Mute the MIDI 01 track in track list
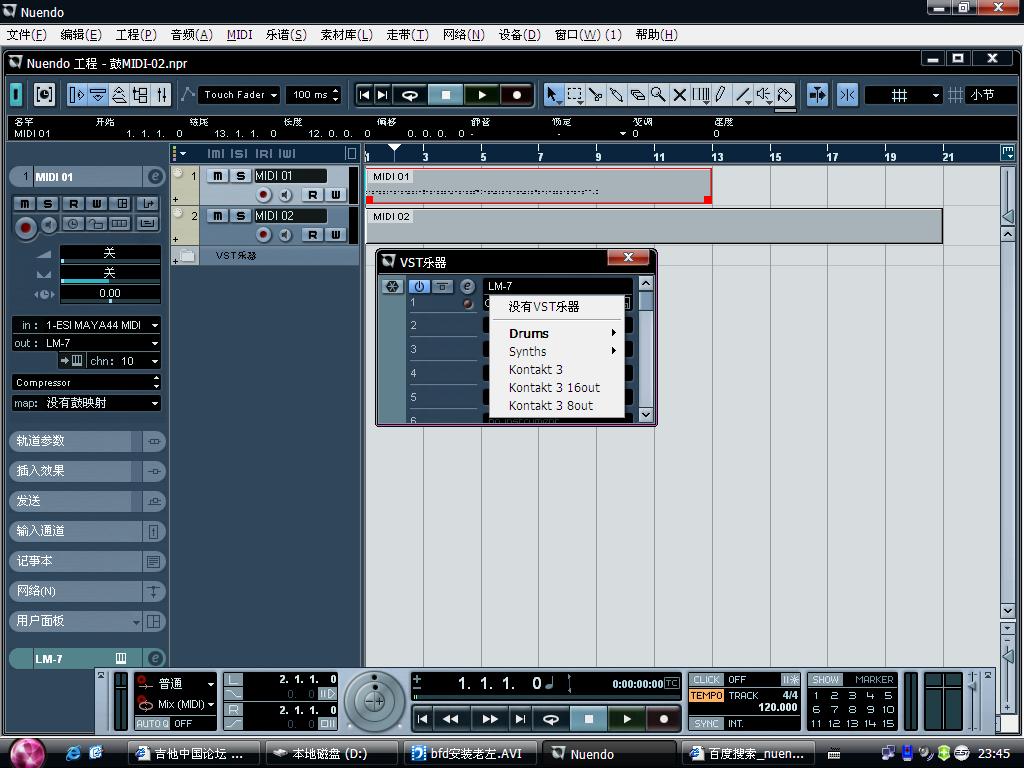Image resolution: width=1024 pixels, height=768 pixels. coord(218,176)
